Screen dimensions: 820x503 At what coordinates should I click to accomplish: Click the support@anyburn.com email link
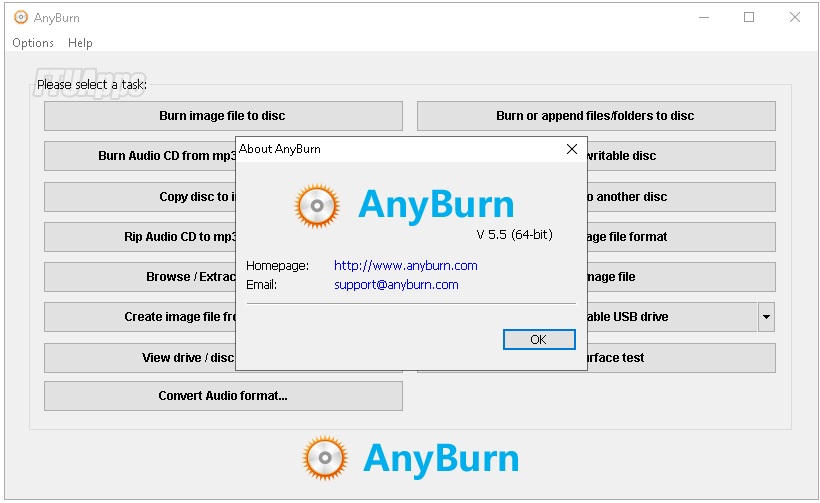396,285
